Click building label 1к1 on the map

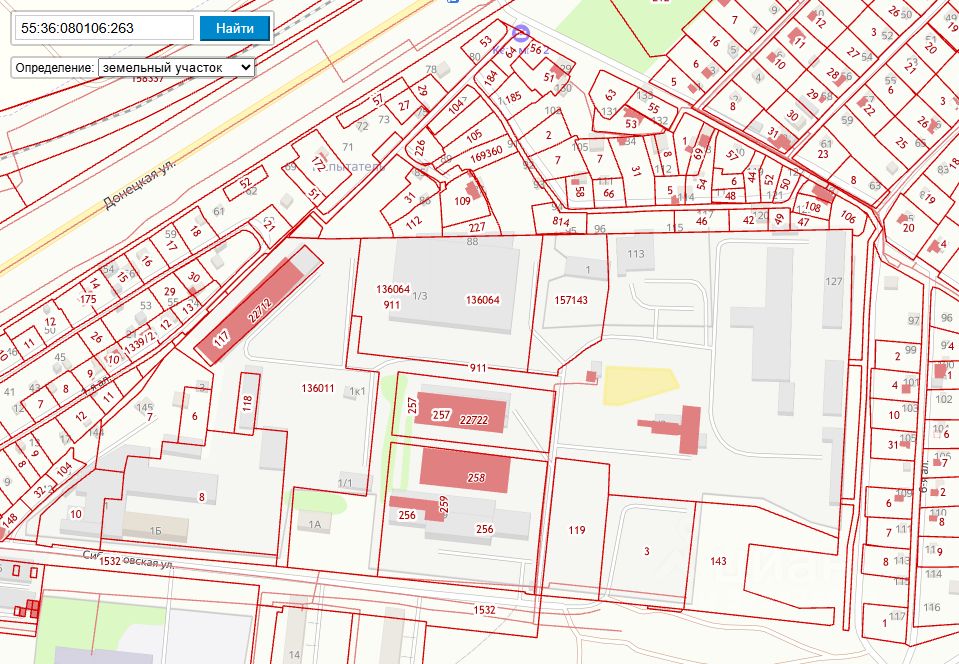coord(357,391)
